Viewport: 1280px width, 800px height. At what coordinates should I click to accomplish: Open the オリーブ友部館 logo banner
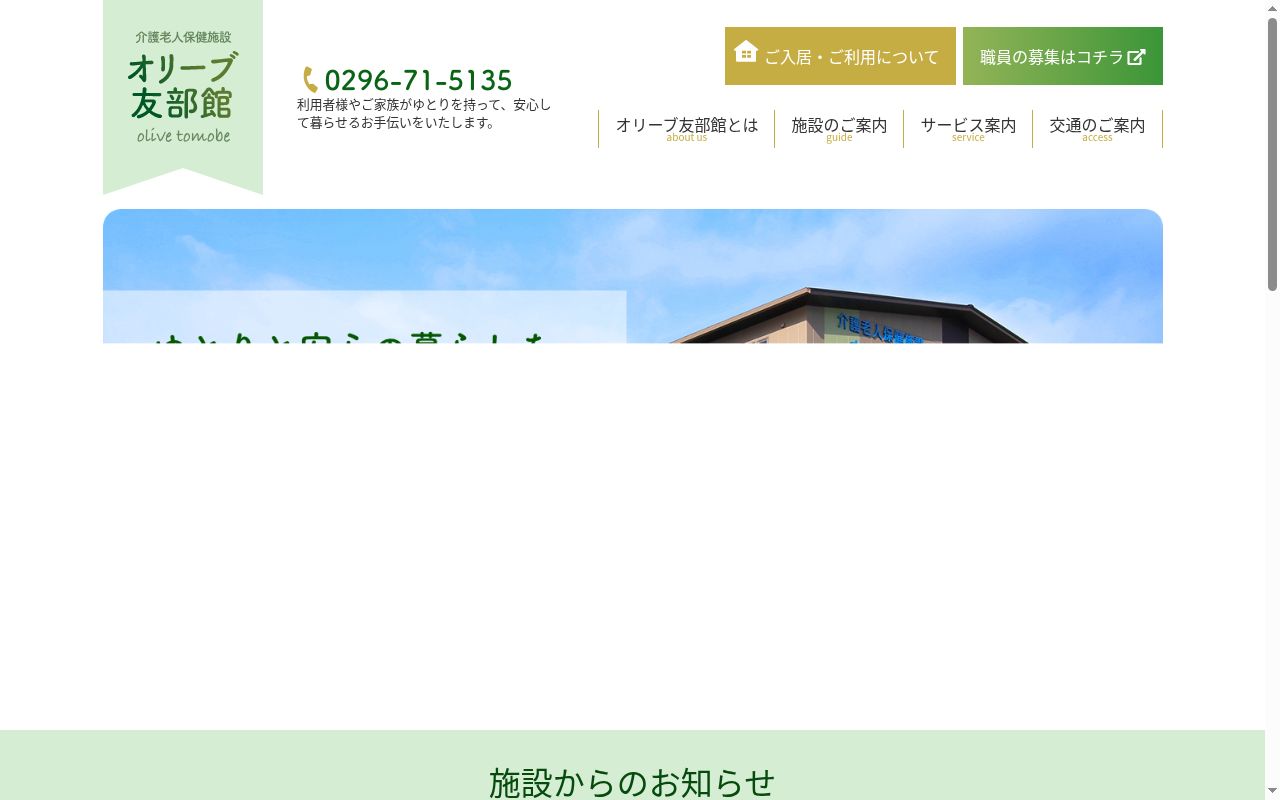[x=183, y=97]
